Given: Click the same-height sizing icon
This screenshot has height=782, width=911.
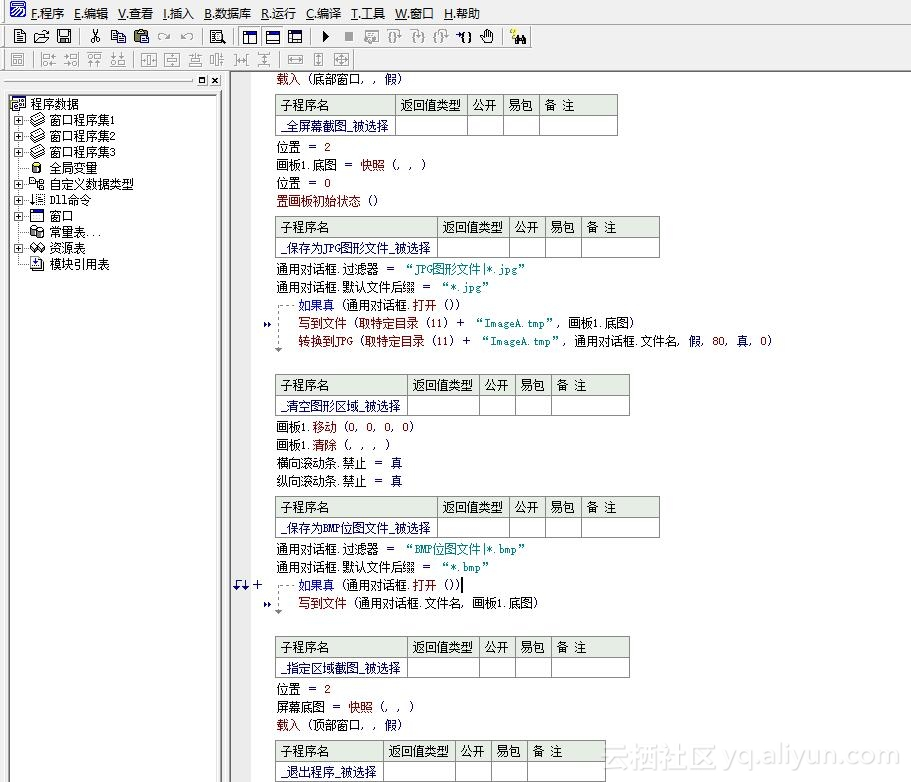Looking at the screenshot, I should pos(318,59).
